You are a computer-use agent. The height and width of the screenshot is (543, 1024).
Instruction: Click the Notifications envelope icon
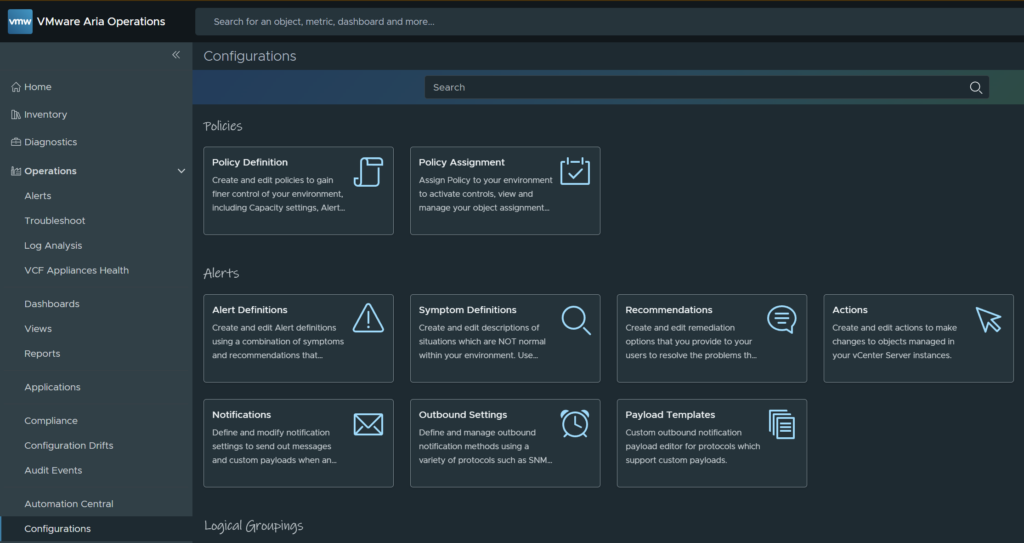(368, 425)
